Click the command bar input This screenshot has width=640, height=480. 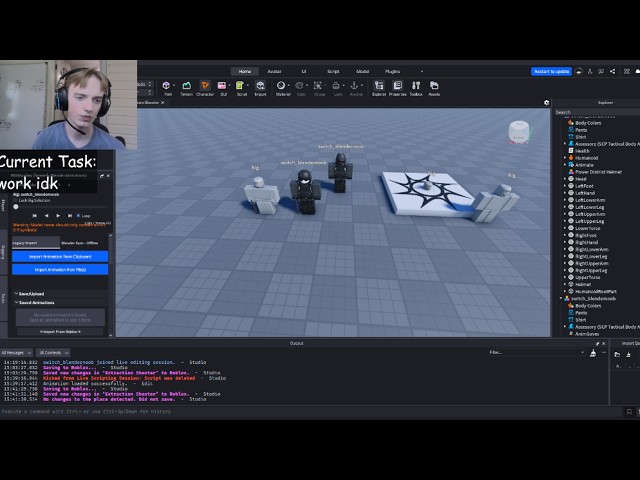point(310,411)
